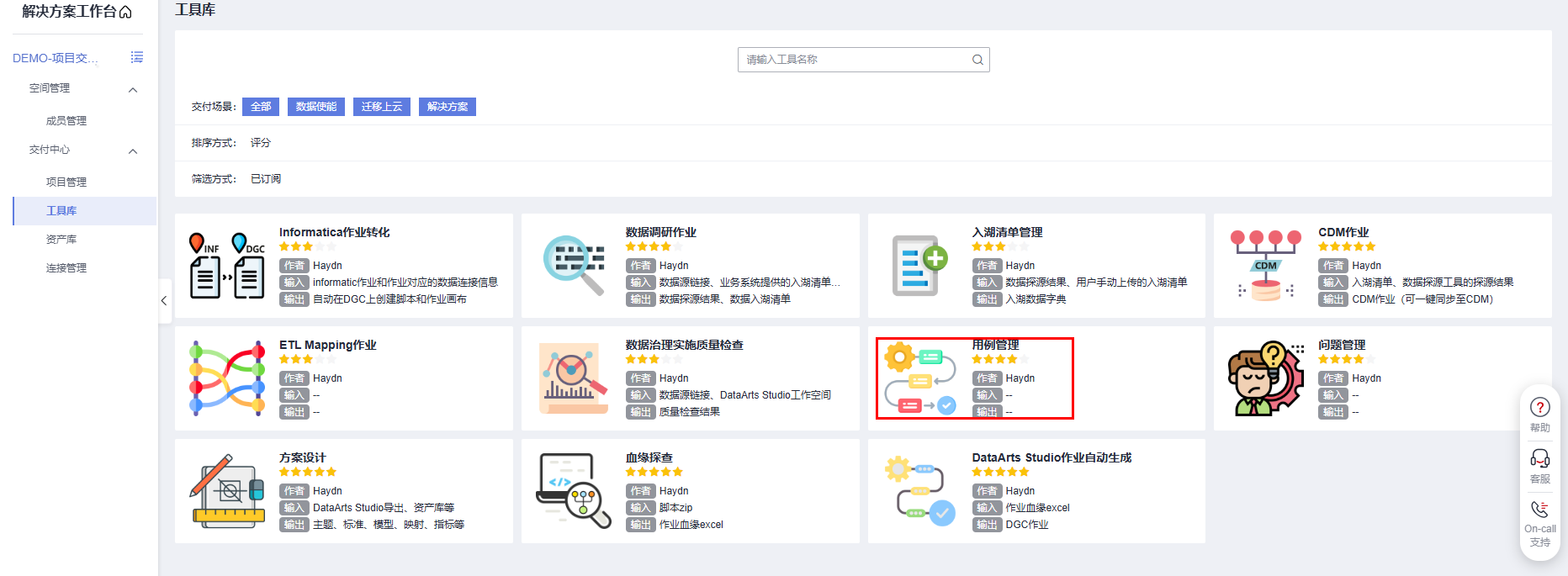Click the star rating of 血缘探查
Screen dimensions: 1568x576
click(x=654, y=472)
